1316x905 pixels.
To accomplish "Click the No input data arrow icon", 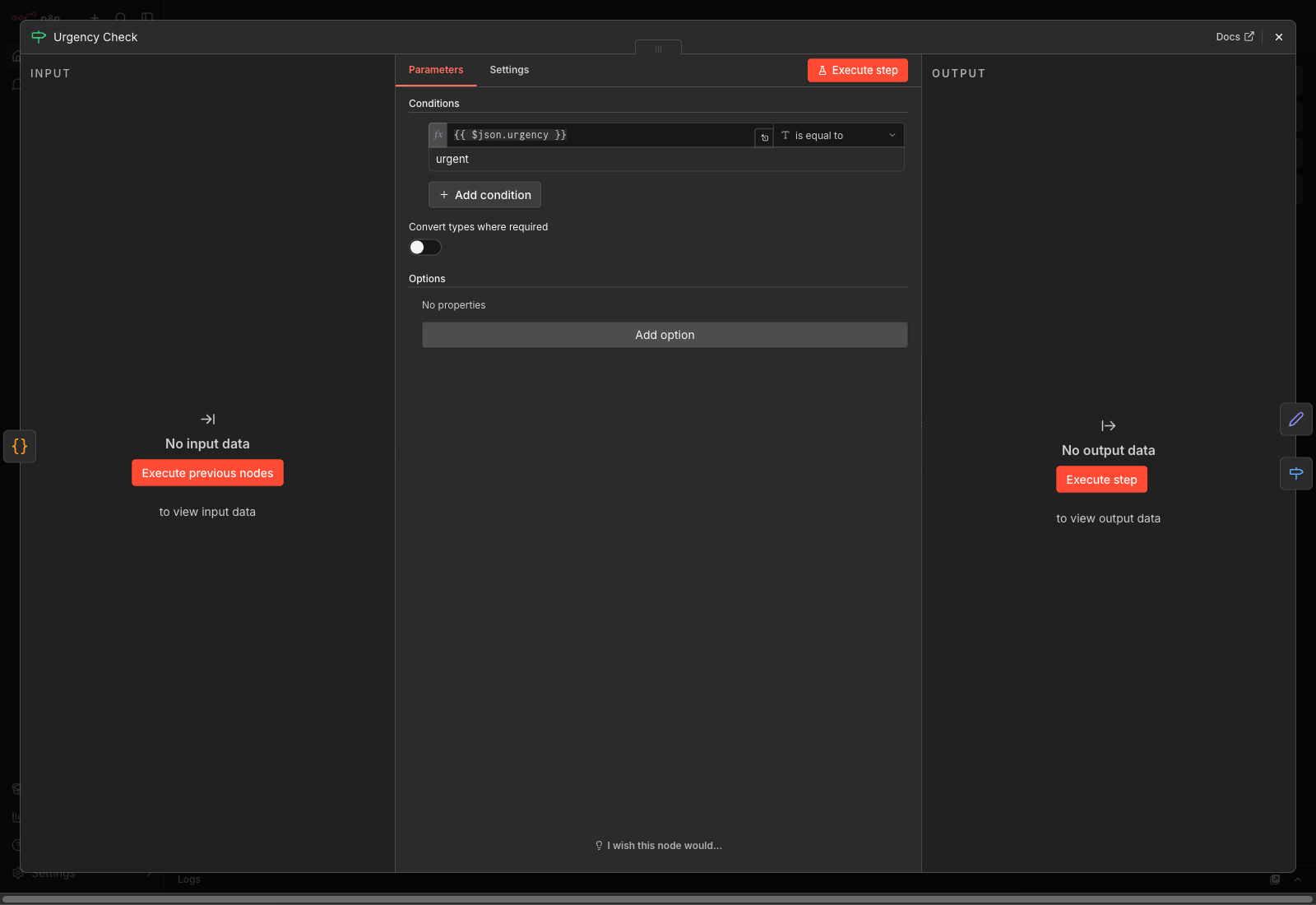I will point(207,420).
